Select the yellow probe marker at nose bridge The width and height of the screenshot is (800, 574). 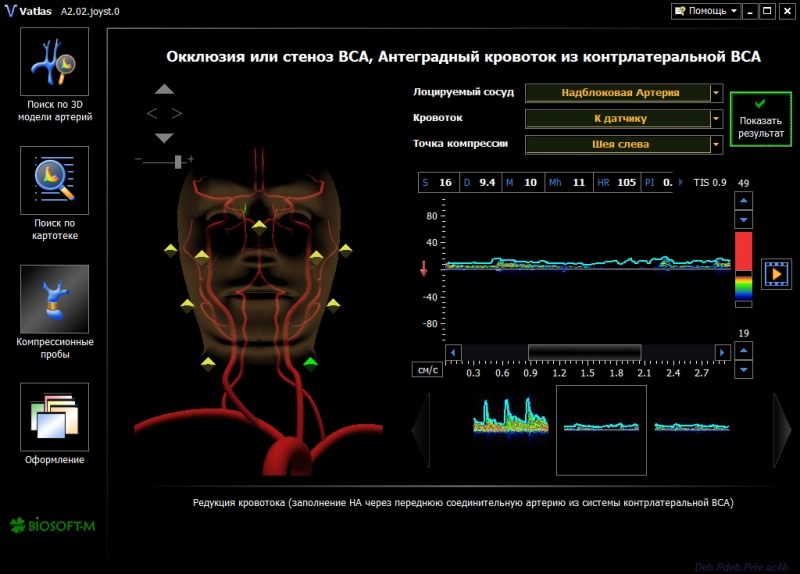click(259, 226)
